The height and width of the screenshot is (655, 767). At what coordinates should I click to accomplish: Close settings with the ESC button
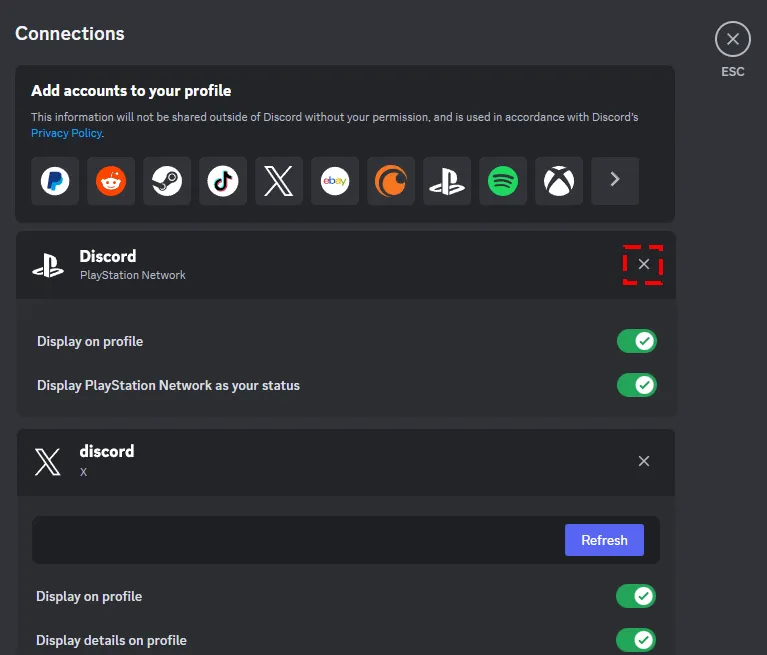(733, 40)
